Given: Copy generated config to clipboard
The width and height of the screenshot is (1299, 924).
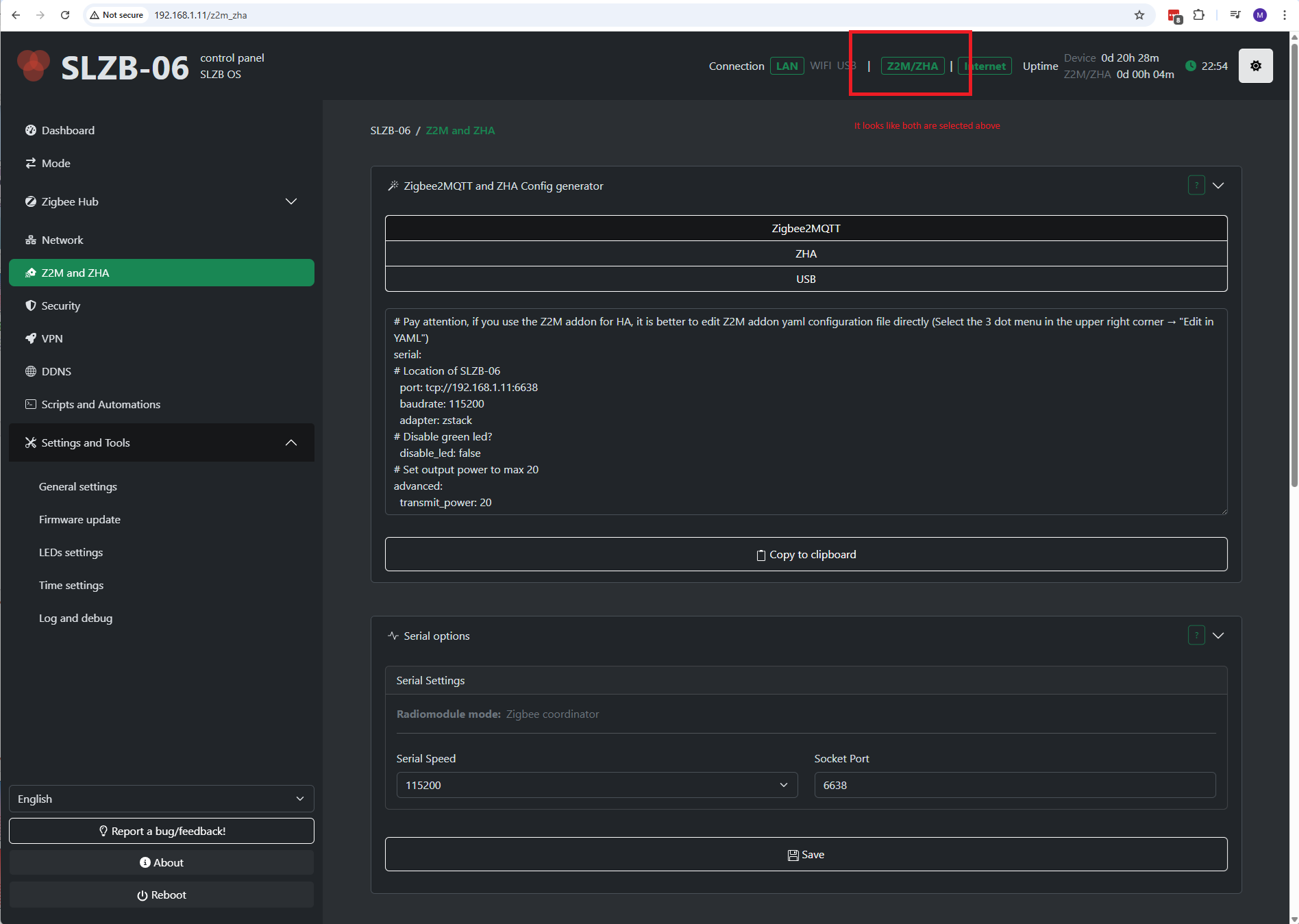Looking at the screenshot, I should pos(806,554).
